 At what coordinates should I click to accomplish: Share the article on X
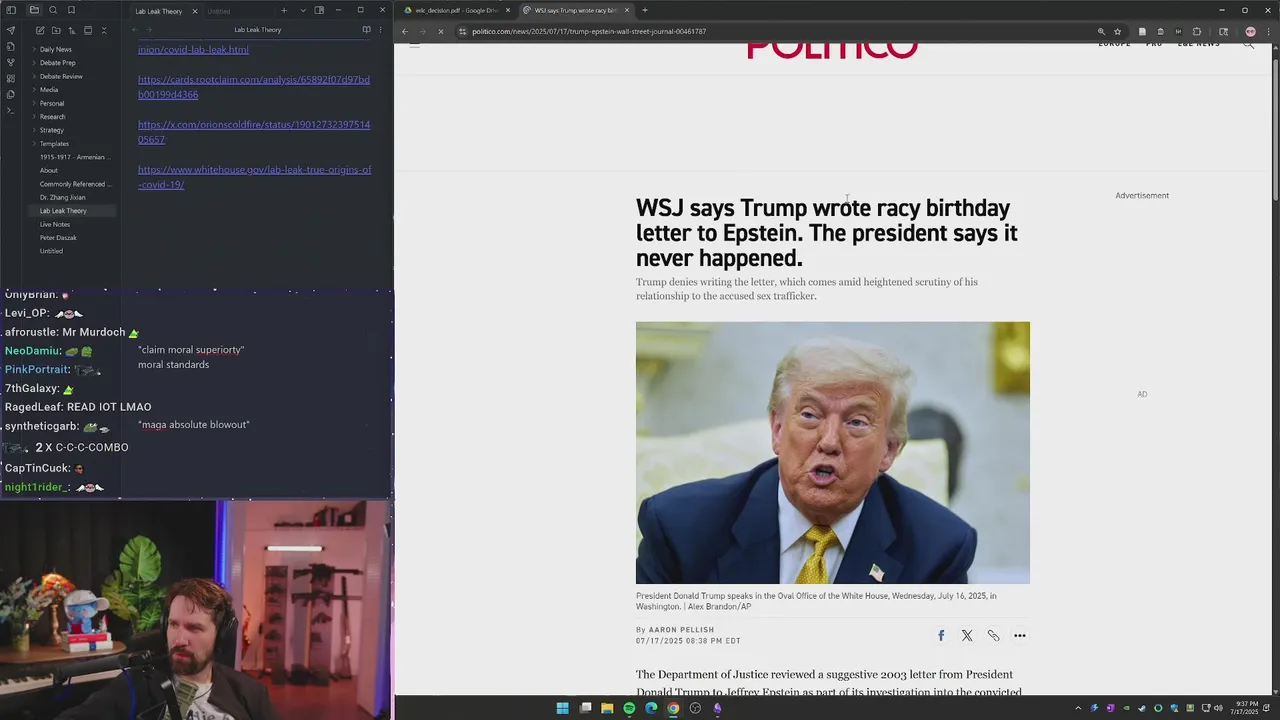[x=967, y=636]
